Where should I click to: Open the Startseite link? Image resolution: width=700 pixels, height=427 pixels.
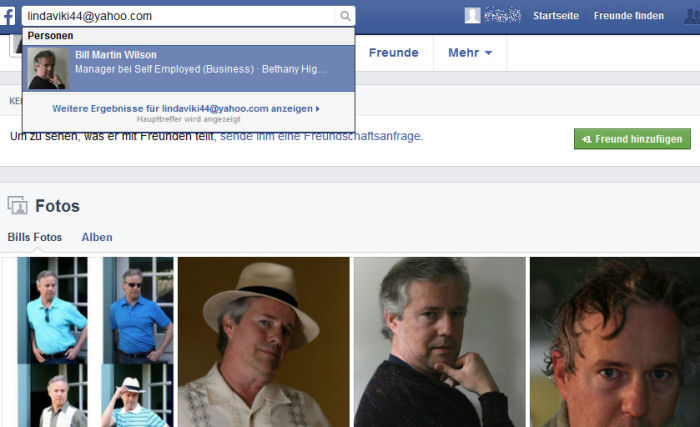(x=556, y=16)
